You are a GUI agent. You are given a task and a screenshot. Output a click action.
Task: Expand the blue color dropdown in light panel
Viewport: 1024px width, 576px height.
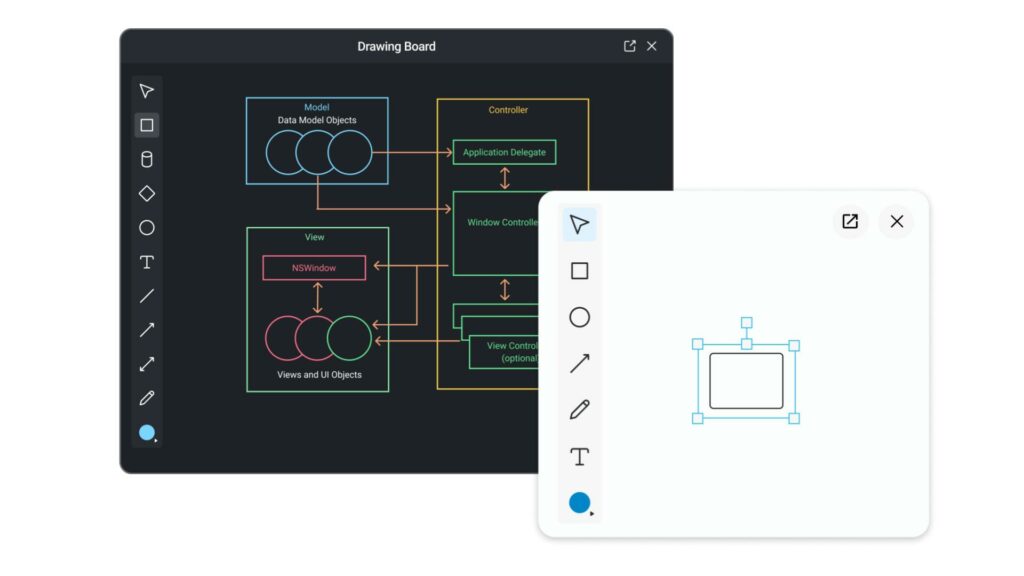[x=580, y=503]
